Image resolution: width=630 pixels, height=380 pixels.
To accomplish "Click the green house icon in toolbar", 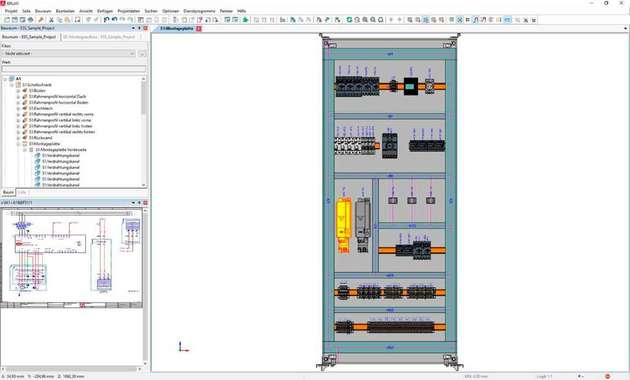I will [x=245, y=20].
